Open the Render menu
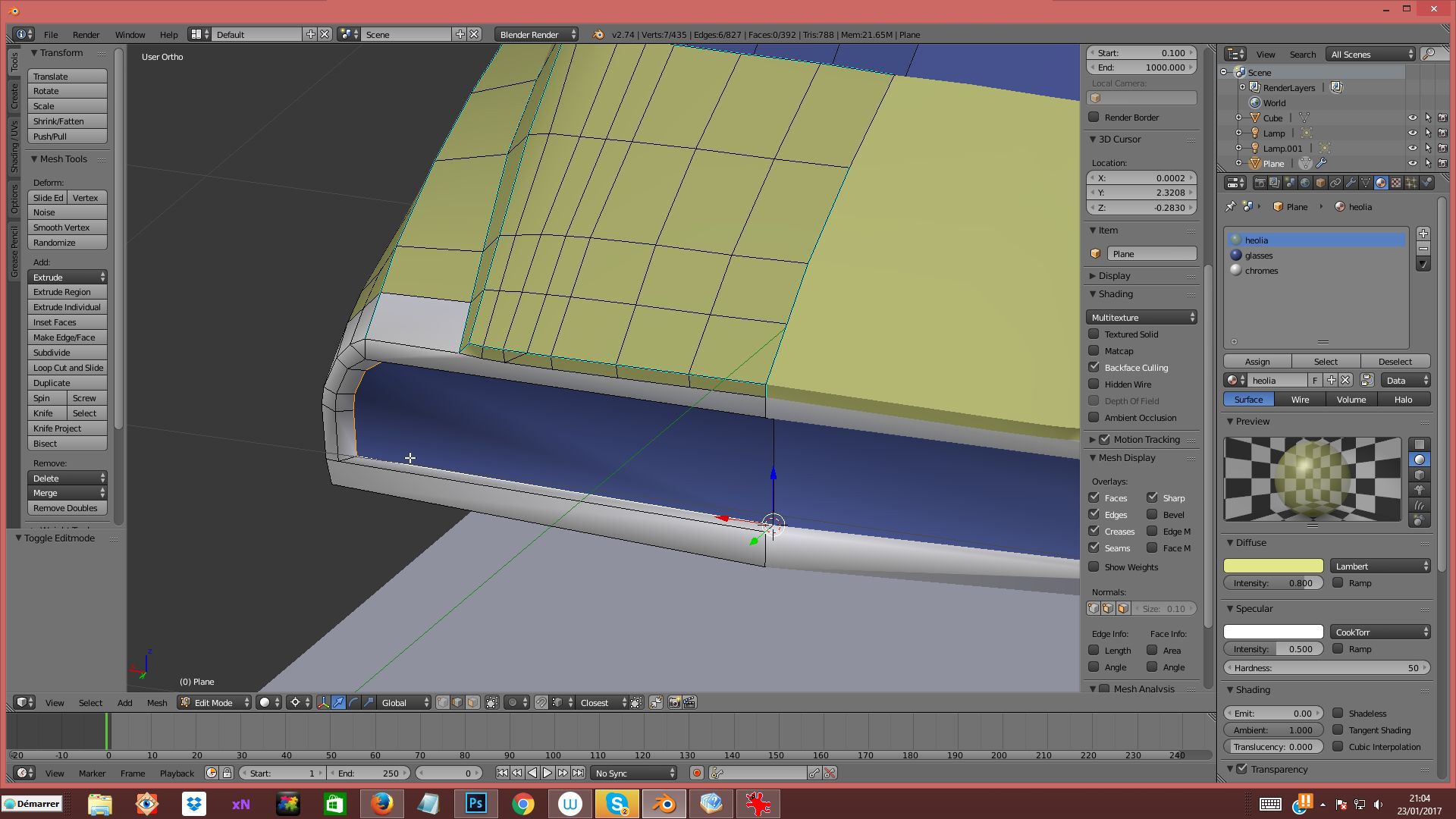This screenshot has height=819, width=1456. [x=86, y=35]
